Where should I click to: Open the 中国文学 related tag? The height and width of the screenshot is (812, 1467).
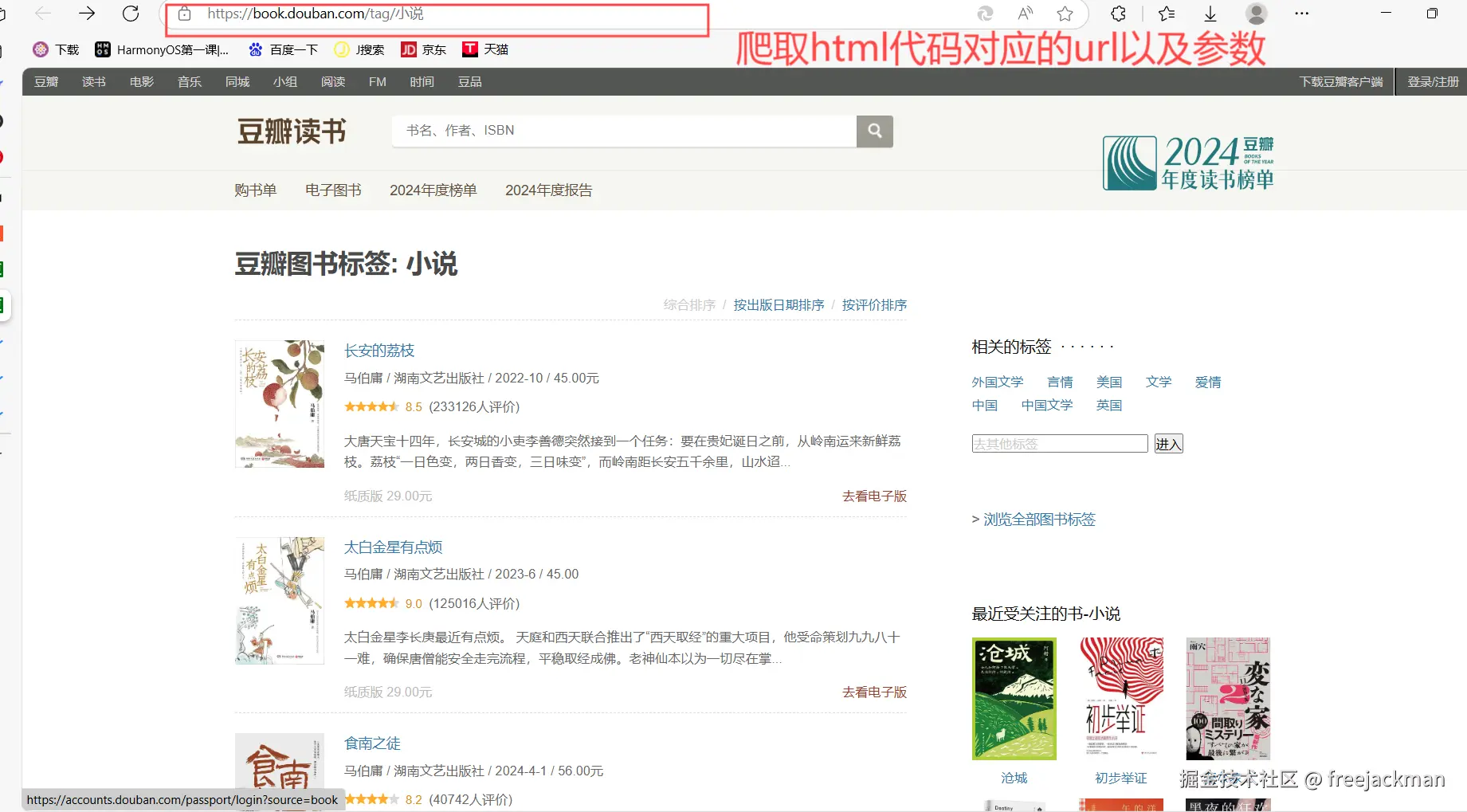[1047, 406]
